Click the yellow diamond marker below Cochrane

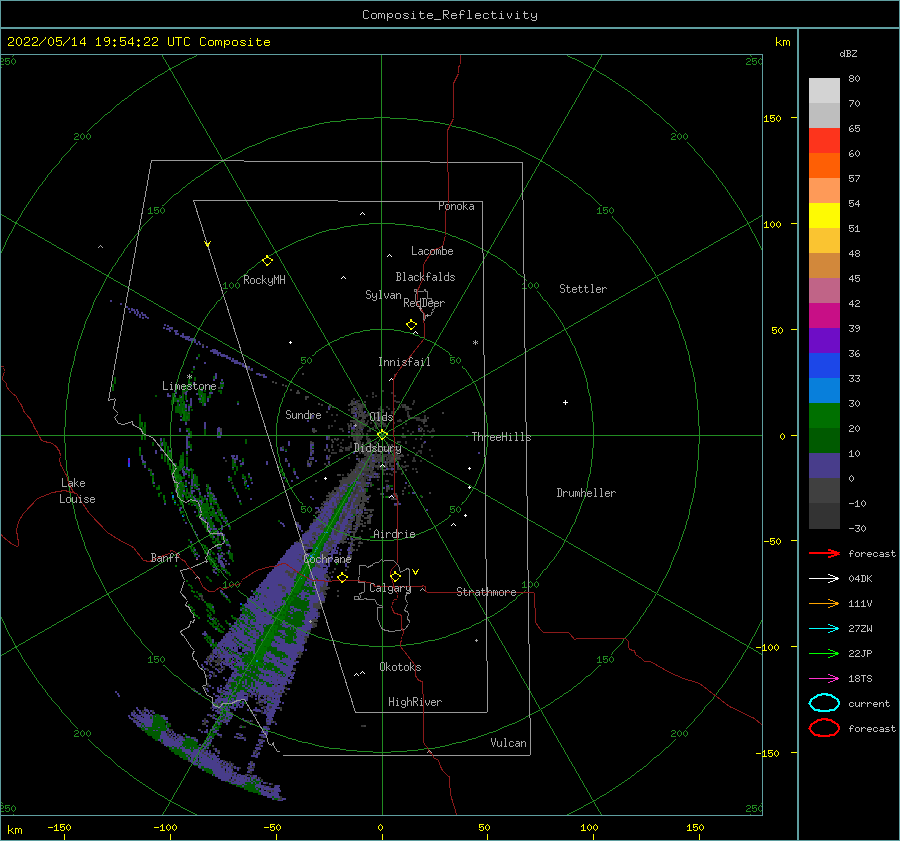(342, 577)
